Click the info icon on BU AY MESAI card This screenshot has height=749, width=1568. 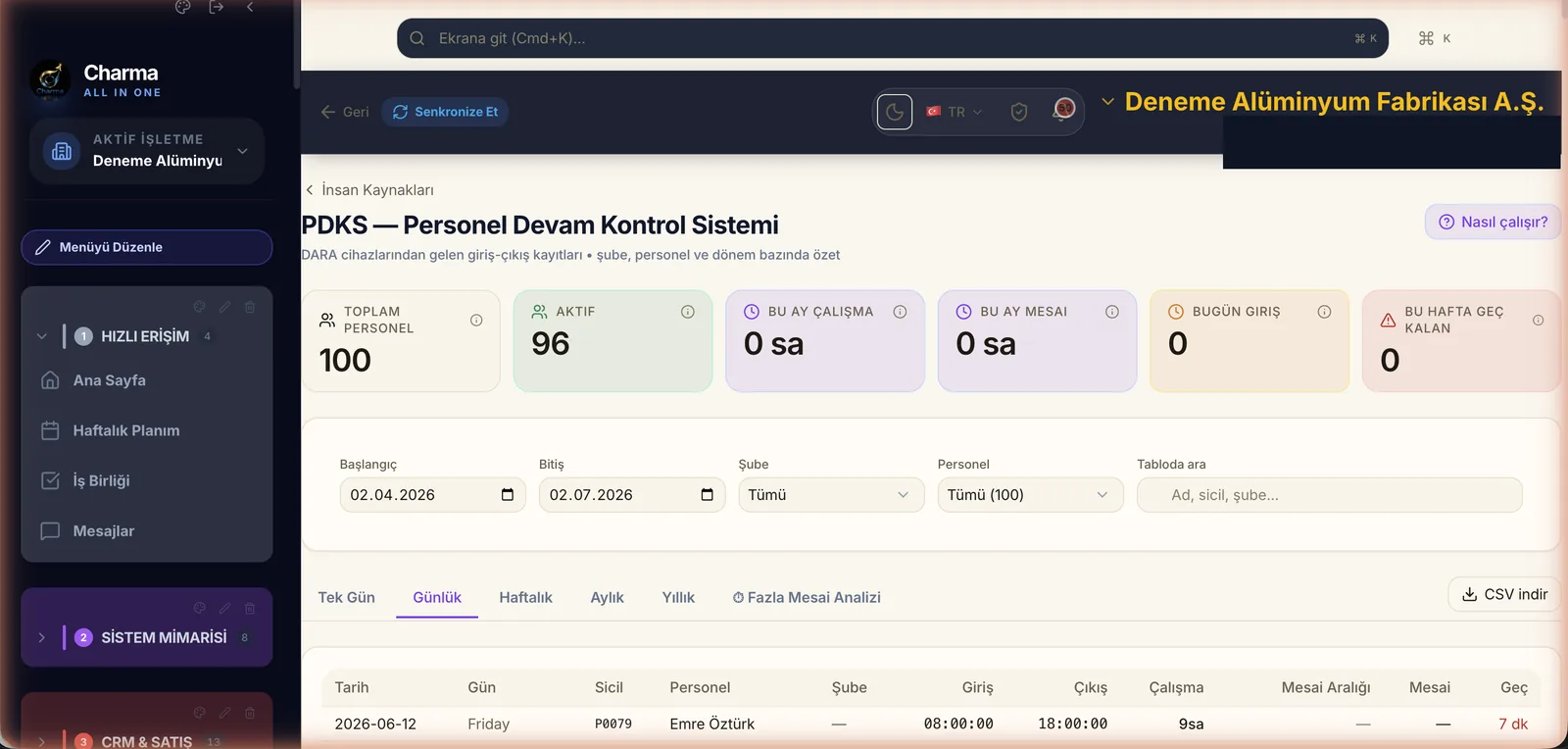point(1112,312)
